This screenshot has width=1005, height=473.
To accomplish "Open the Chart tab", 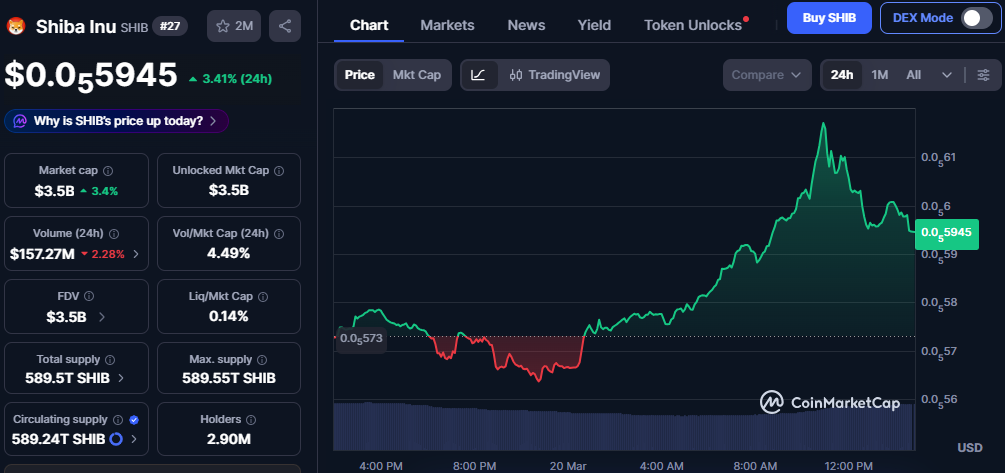I will 369,25.
